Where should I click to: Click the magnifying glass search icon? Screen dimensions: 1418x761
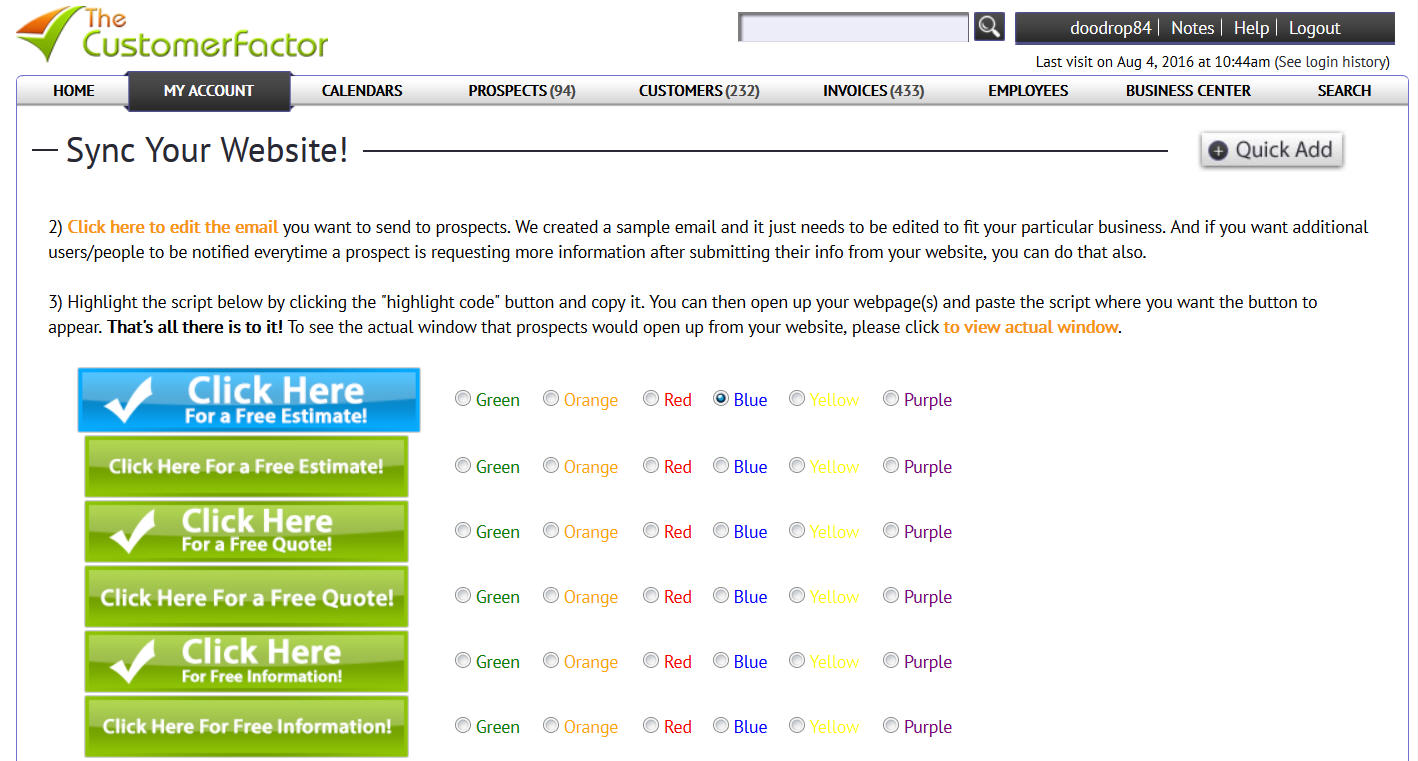[x=989, y=27]
